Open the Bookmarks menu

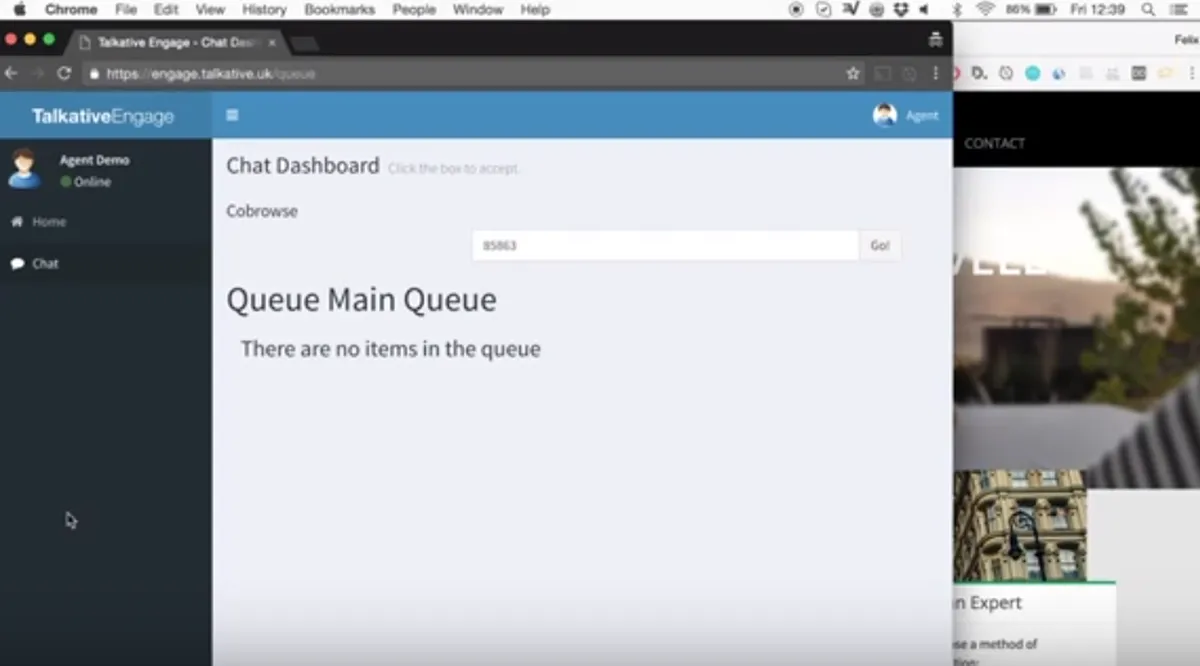[x=340, y=9]
